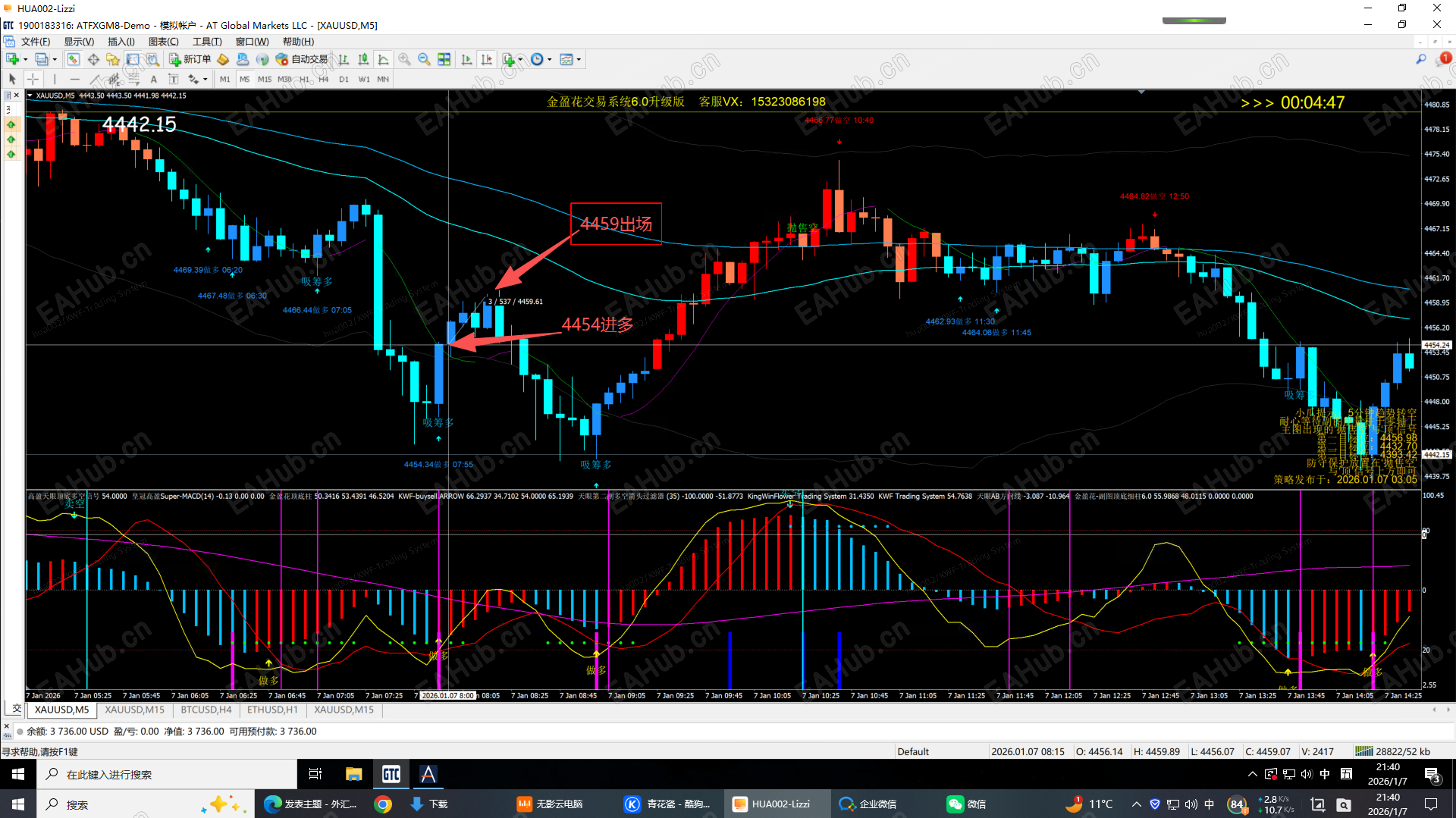Click the chart tabs scroll right arrow

(x=1448, y=710)
